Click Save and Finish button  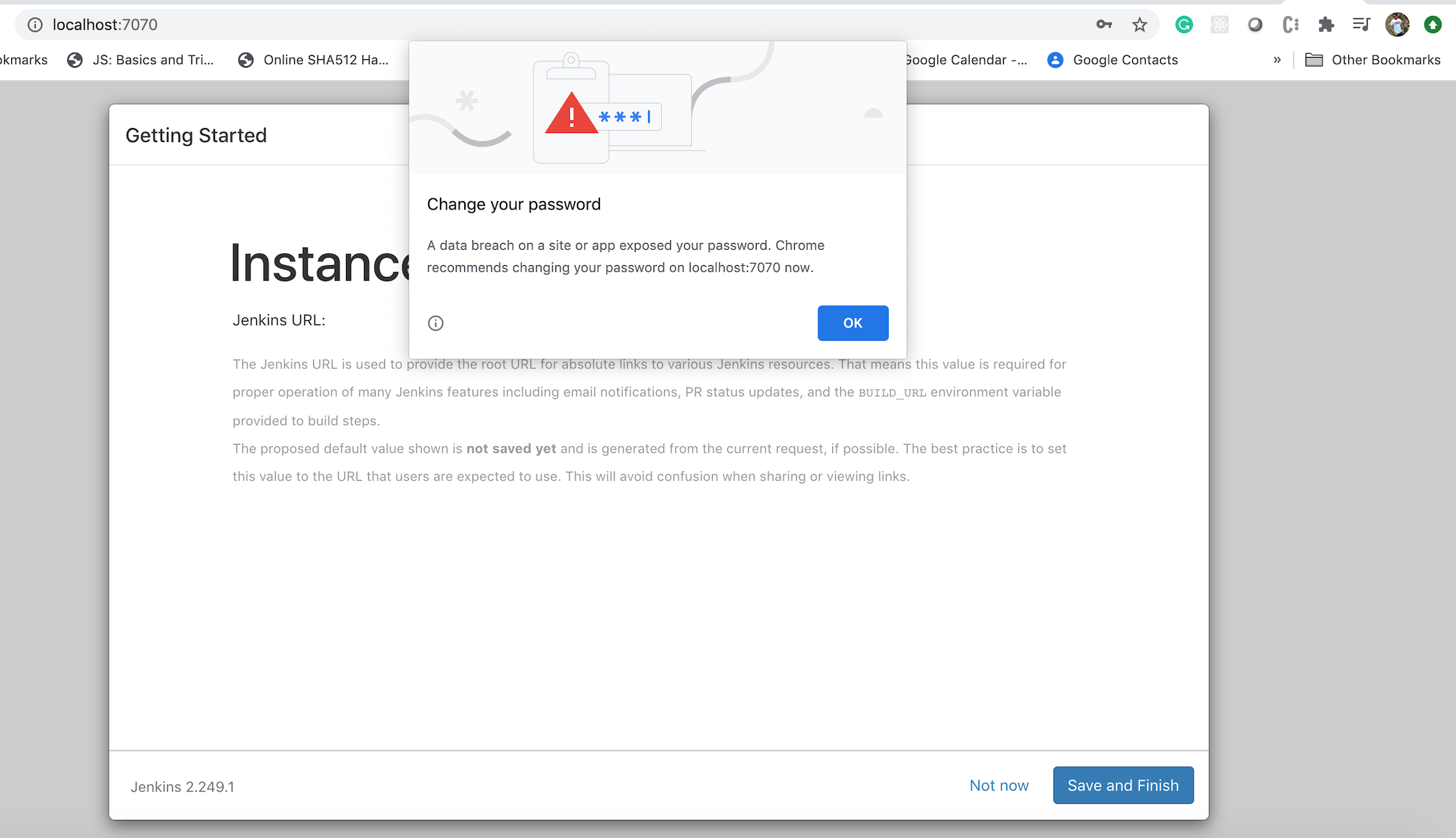click(1123, 785)
